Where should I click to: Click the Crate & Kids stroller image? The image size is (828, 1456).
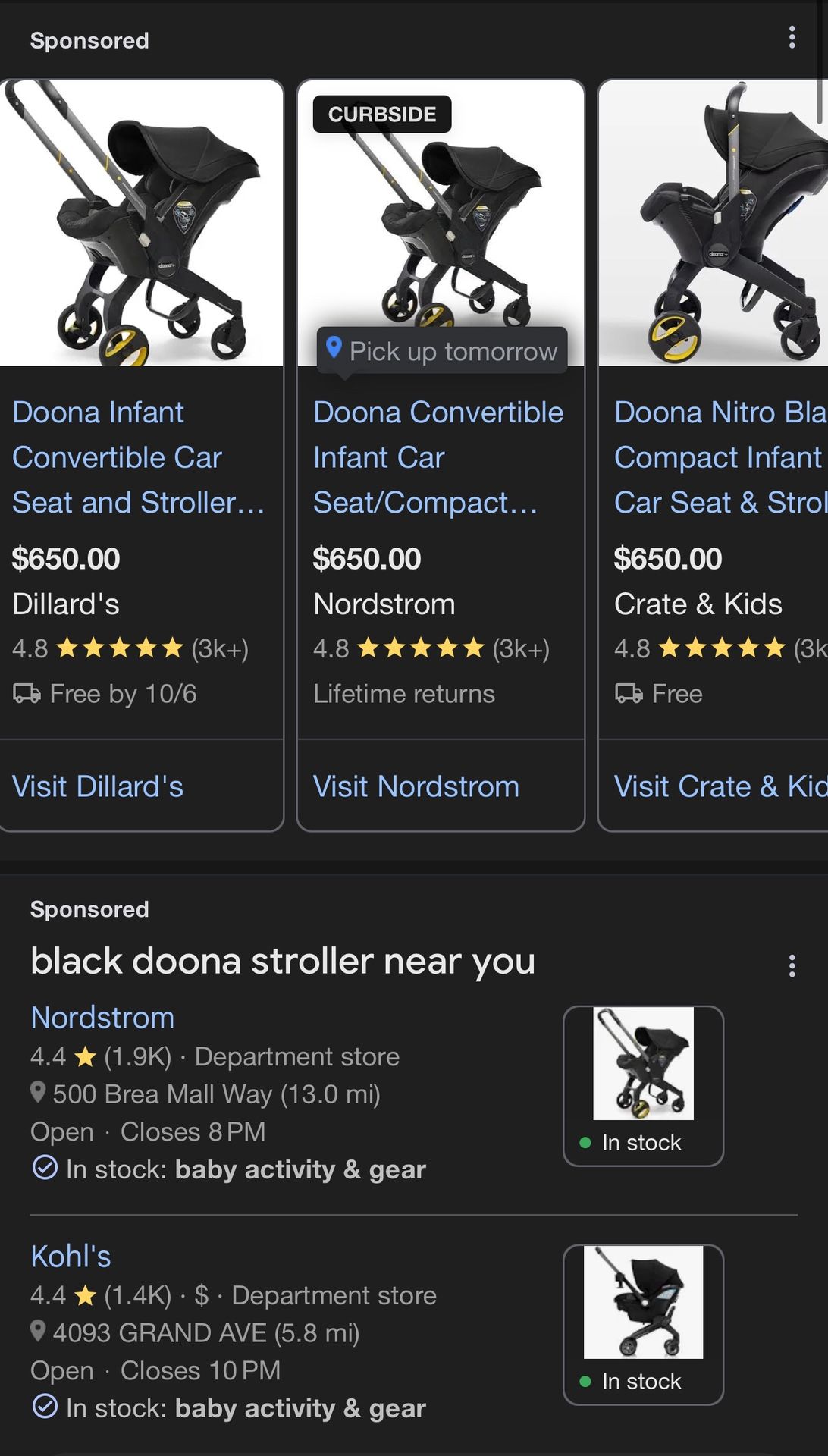click(714, 223)
